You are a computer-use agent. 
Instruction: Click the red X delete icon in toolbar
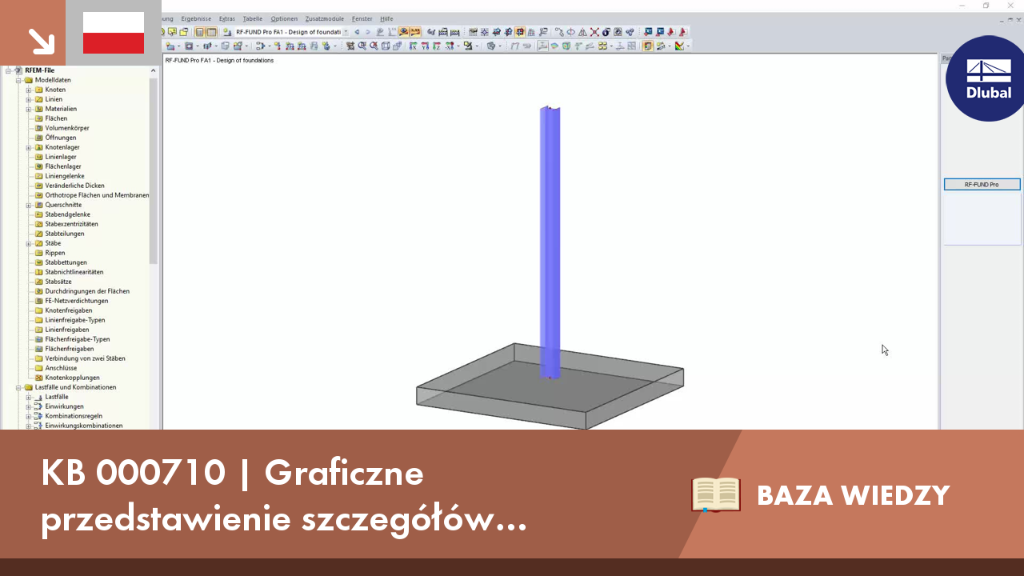594,31
